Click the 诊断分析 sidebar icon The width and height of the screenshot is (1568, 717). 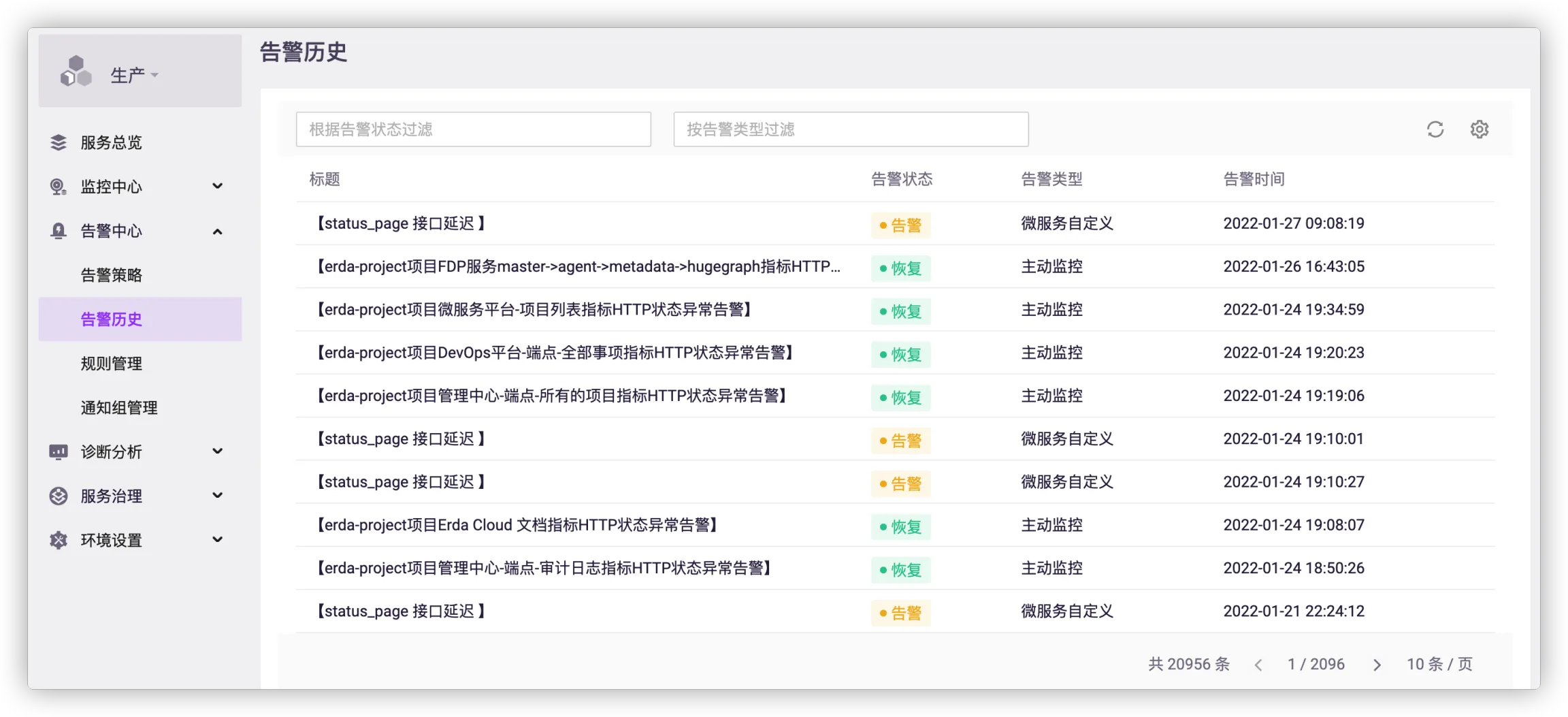click(59, 451)
